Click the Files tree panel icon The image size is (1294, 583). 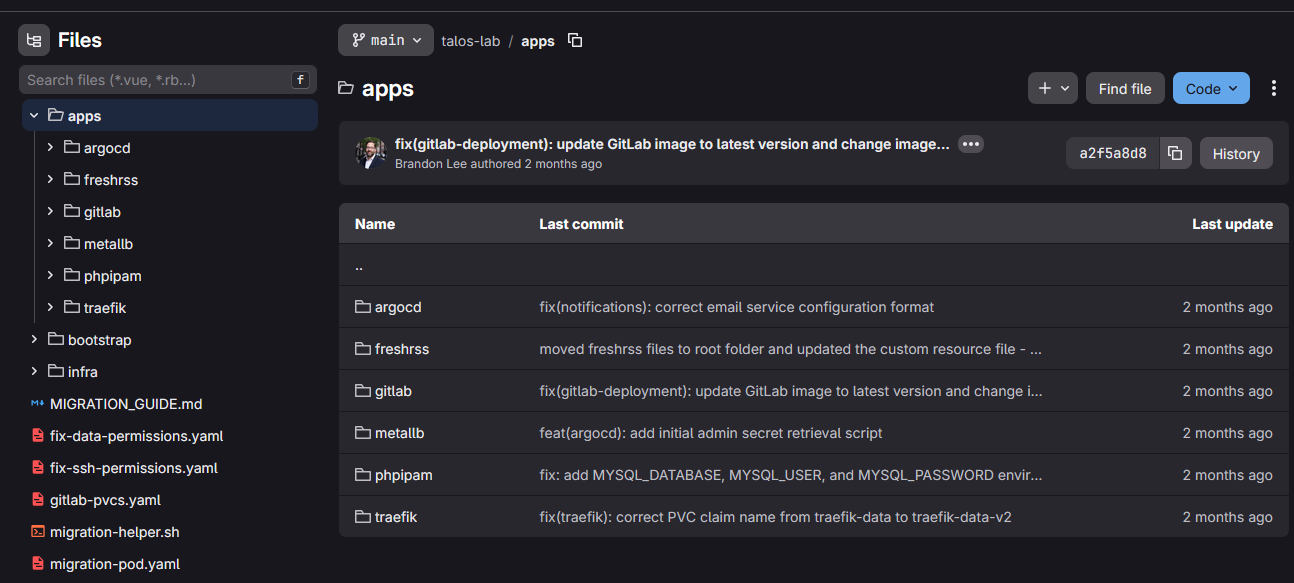pos(34,40)
